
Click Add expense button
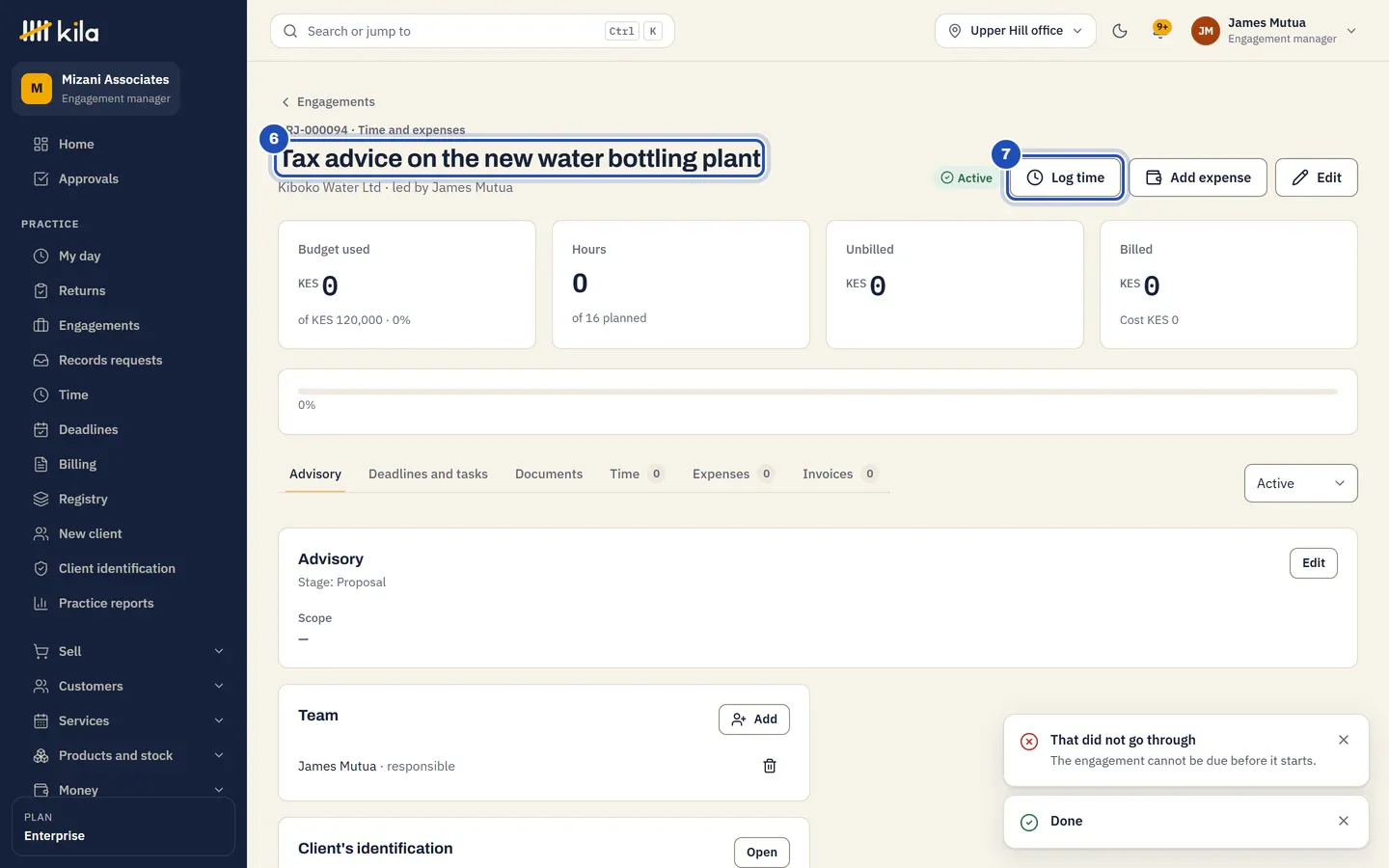pyautogui.click(x=1197, y=177)
